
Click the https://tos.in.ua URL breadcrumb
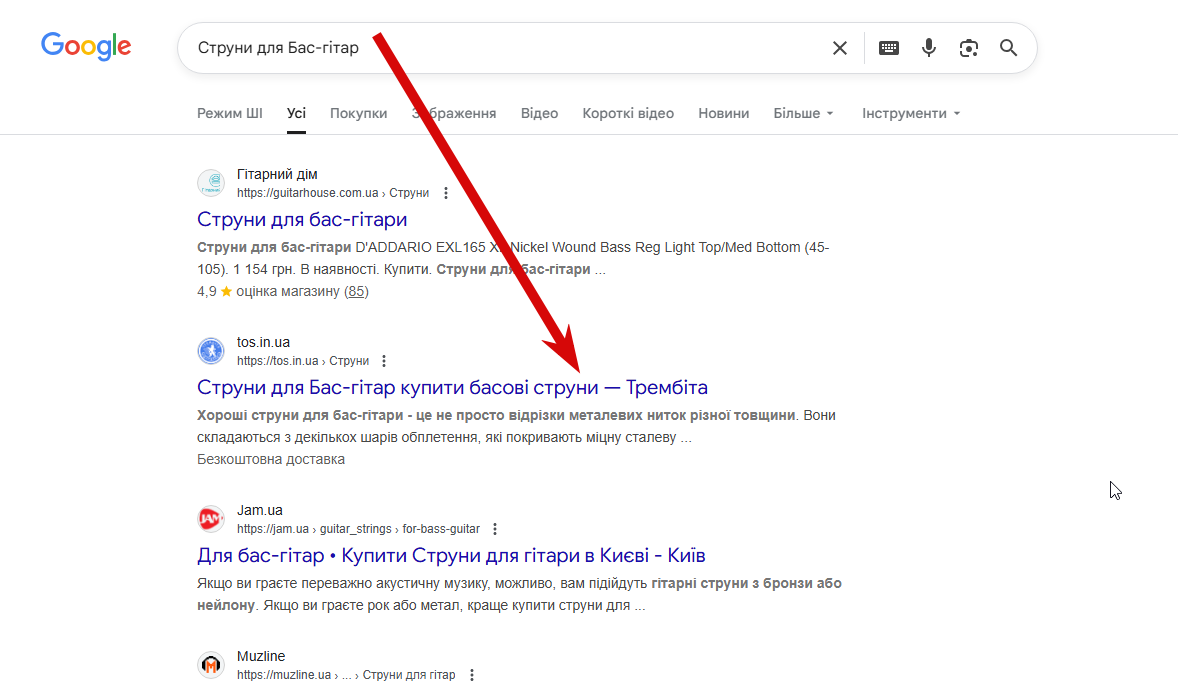point(303,361)
